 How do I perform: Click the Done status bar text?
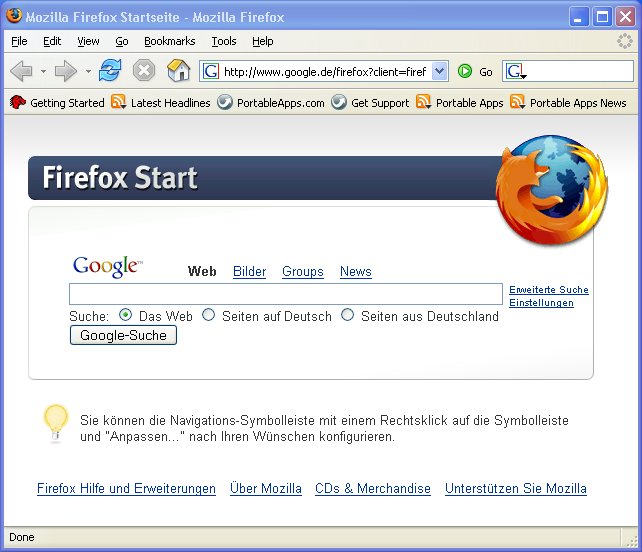click(22, 537)
